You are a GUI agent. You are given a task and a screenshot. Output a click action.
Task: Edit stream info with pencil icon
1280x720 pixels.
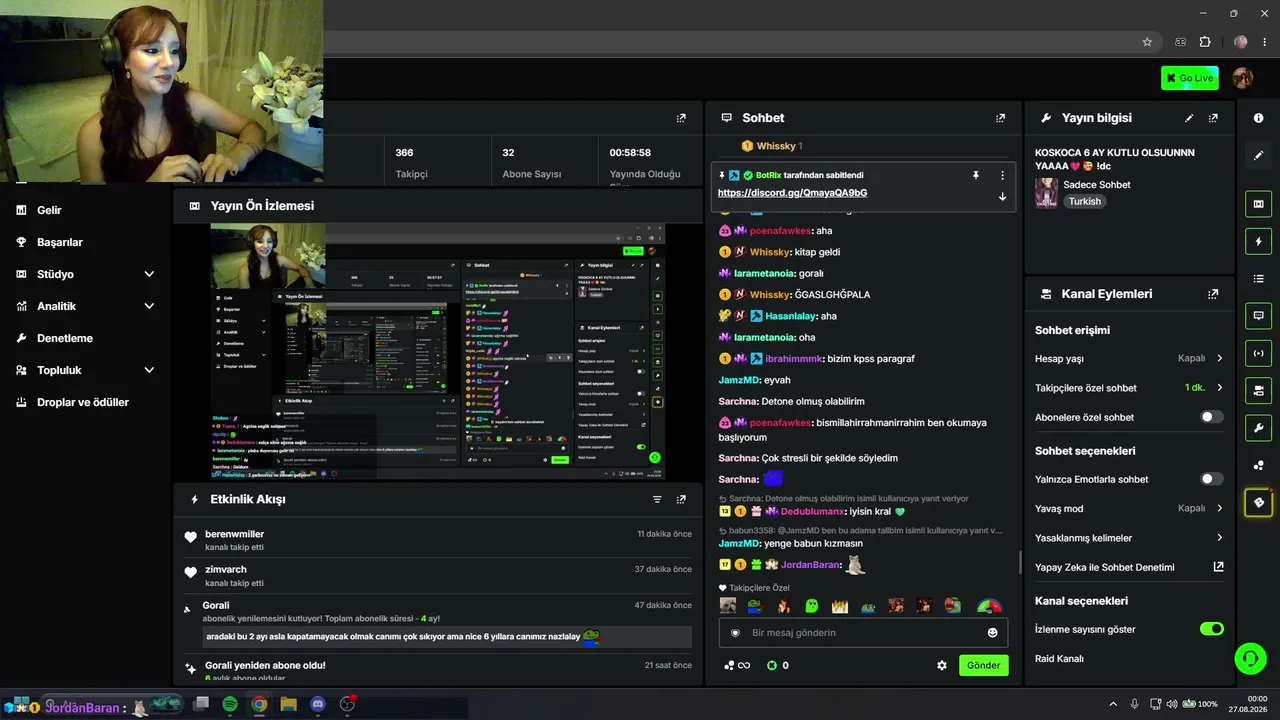point(1189,118)
